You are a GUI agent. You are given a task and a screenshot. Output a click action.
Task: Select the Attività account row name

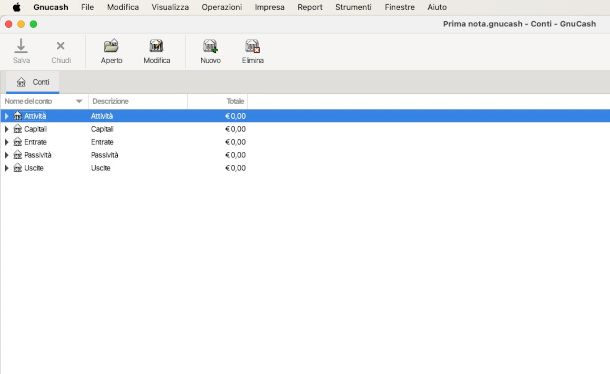point(35,116)
